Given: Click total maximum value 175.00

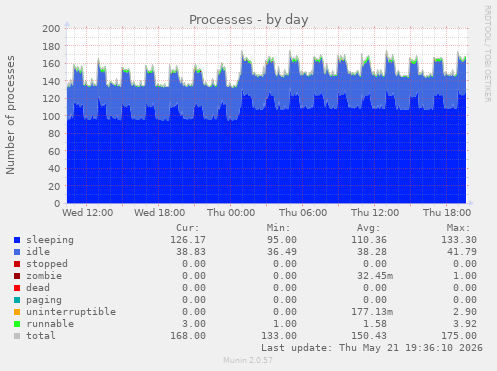Looking at the screenshot, I should tap(459, 336).
